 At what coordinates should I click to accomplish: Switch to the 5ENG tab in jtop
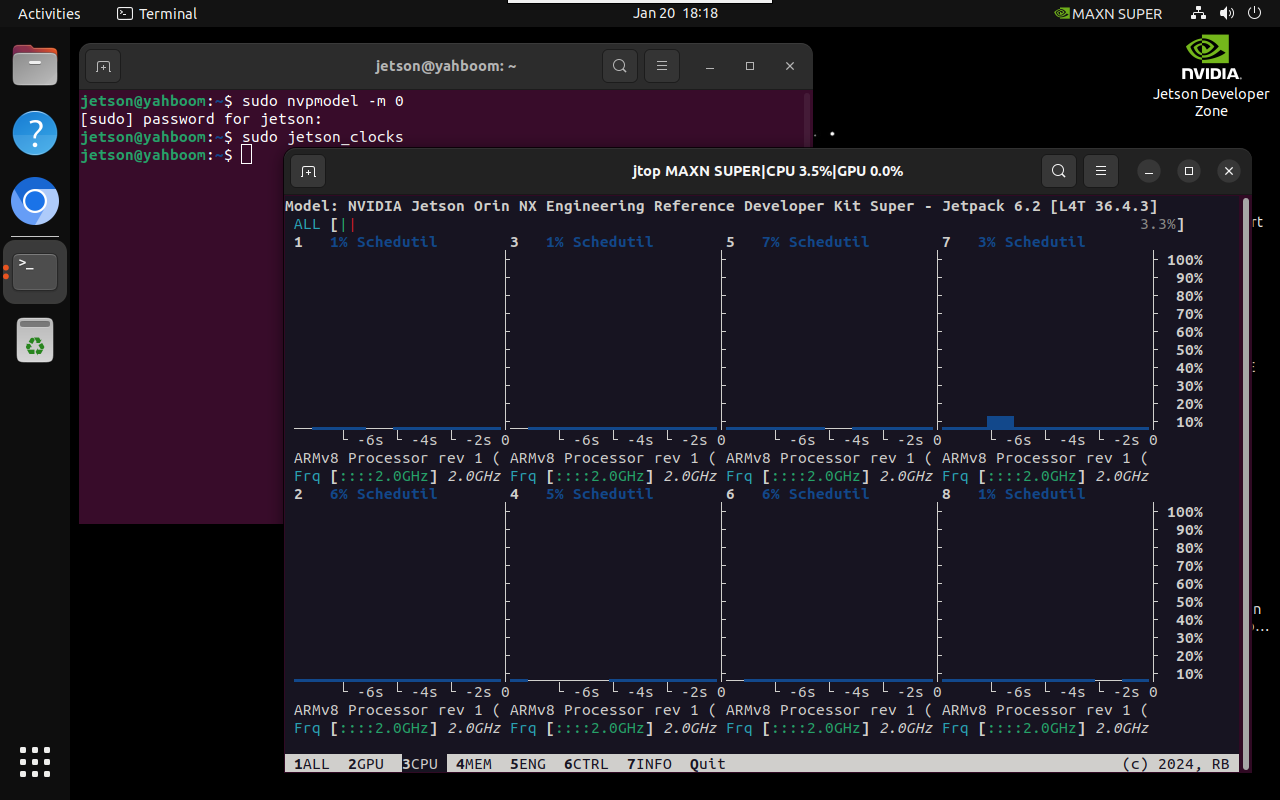tap(528, 764)
